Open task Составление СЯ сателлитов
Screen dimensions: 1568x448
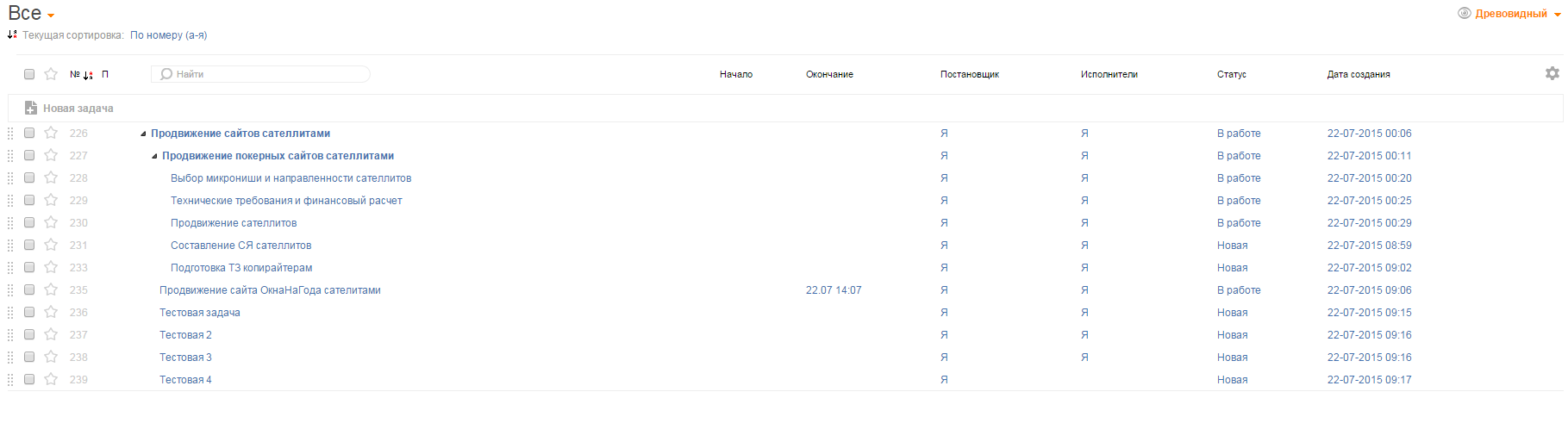[241, 246]
